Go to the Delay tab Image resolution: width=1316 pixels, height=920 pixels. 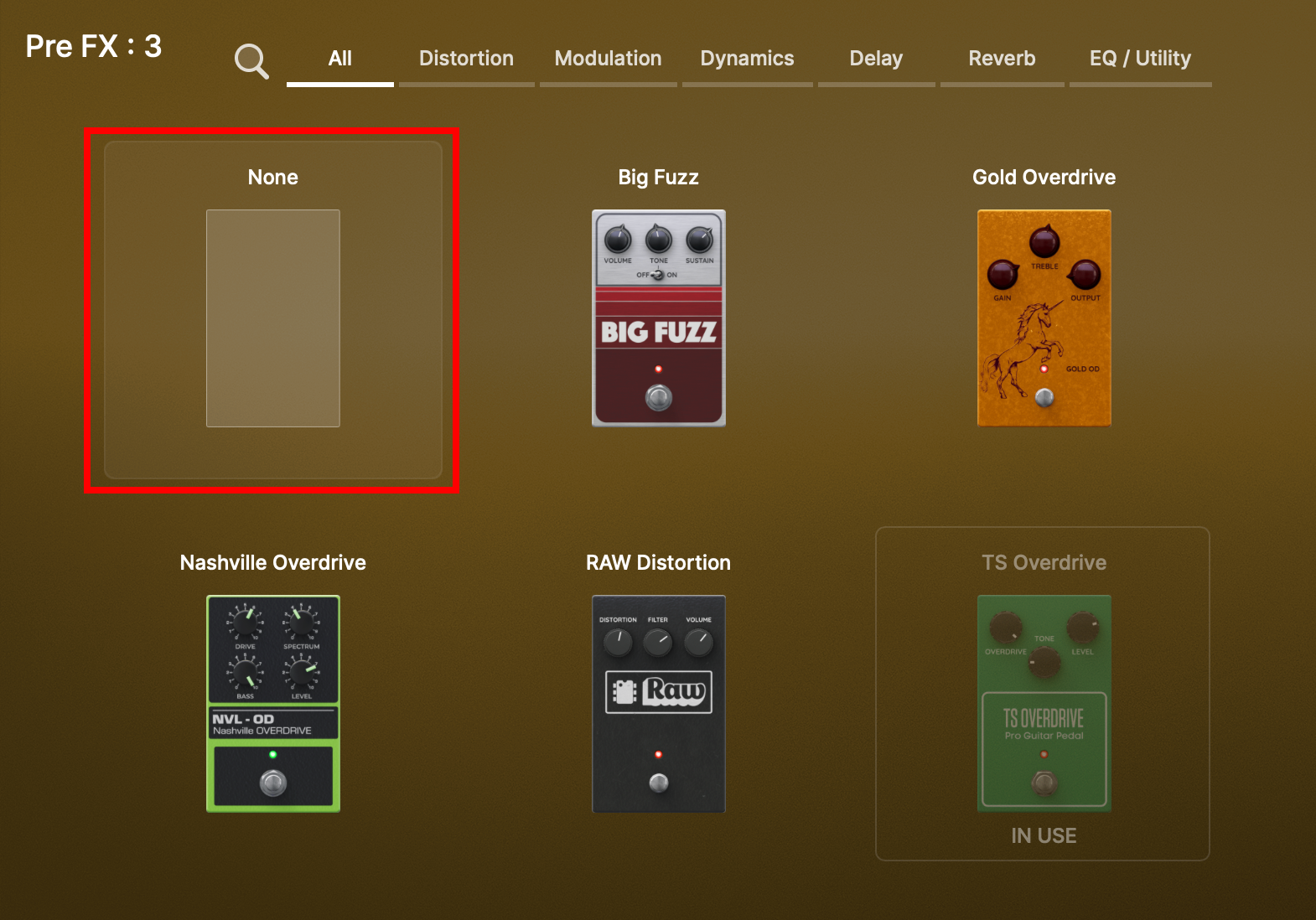click(876, 59)
